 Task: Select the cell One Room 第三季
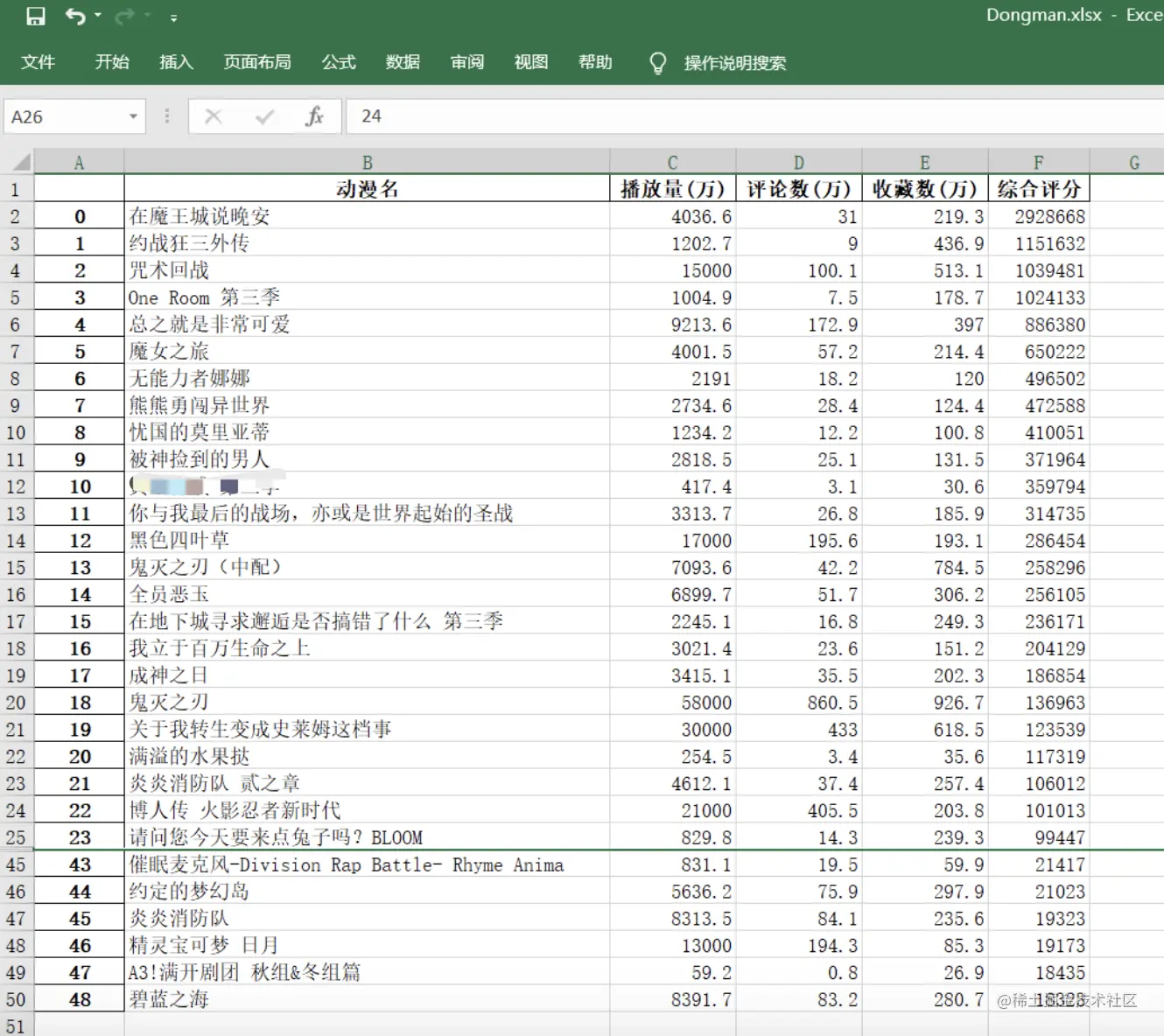(367, 297)
